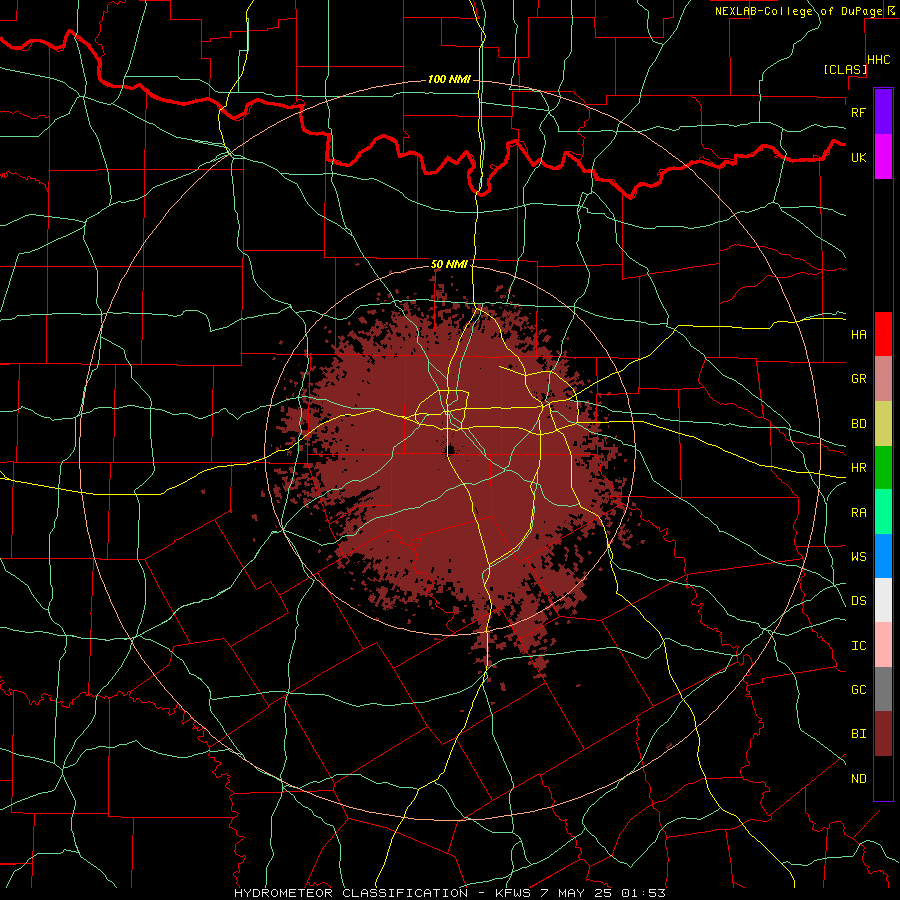Click the GR salmon legend color swatch
Viewport: 900px width, 900px height.
(x=883, y=379)
